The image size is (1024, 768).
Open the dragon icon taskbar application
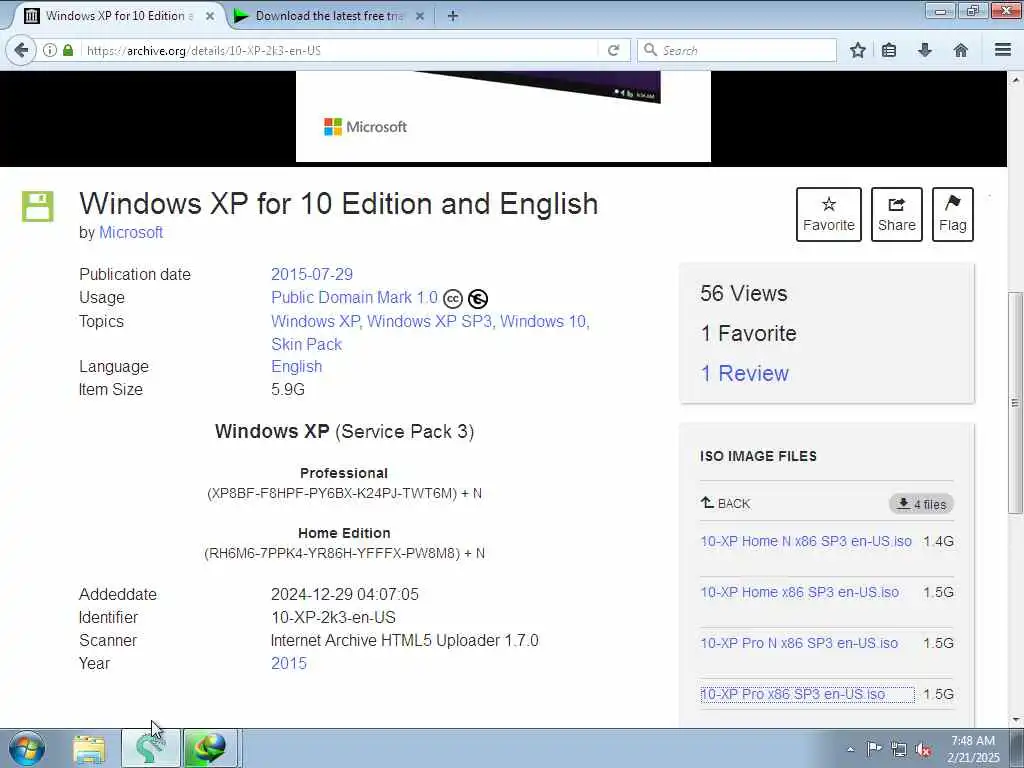150,749
